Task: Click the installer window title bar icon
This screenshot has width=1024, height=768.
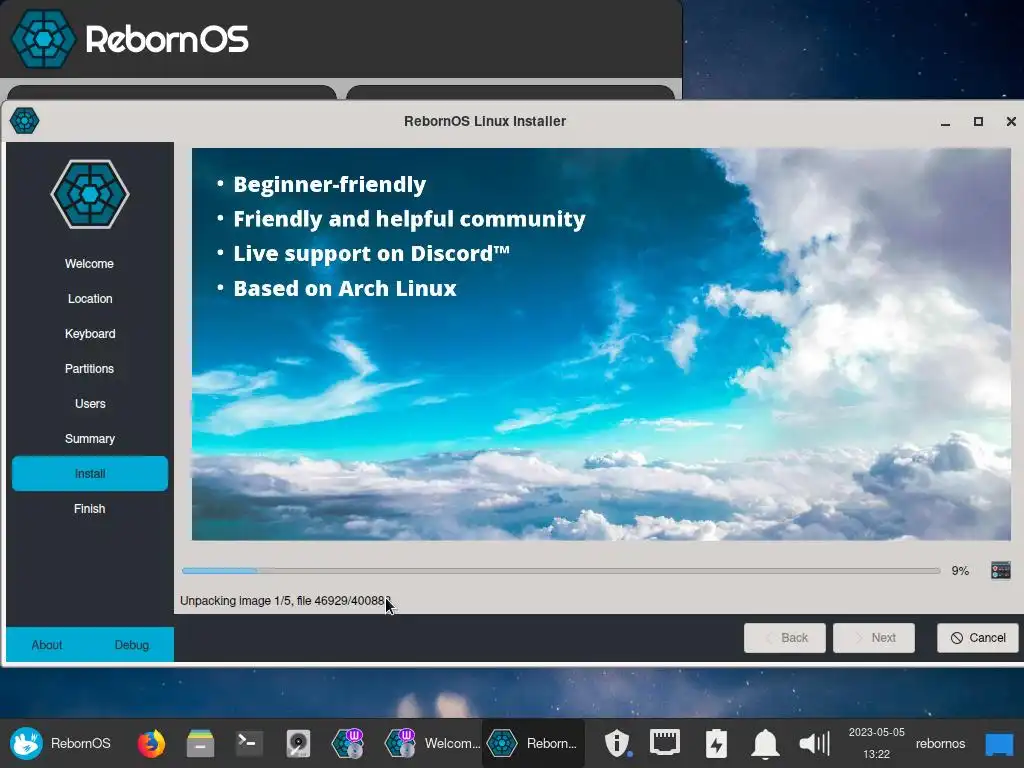Action: coord(25,121)
